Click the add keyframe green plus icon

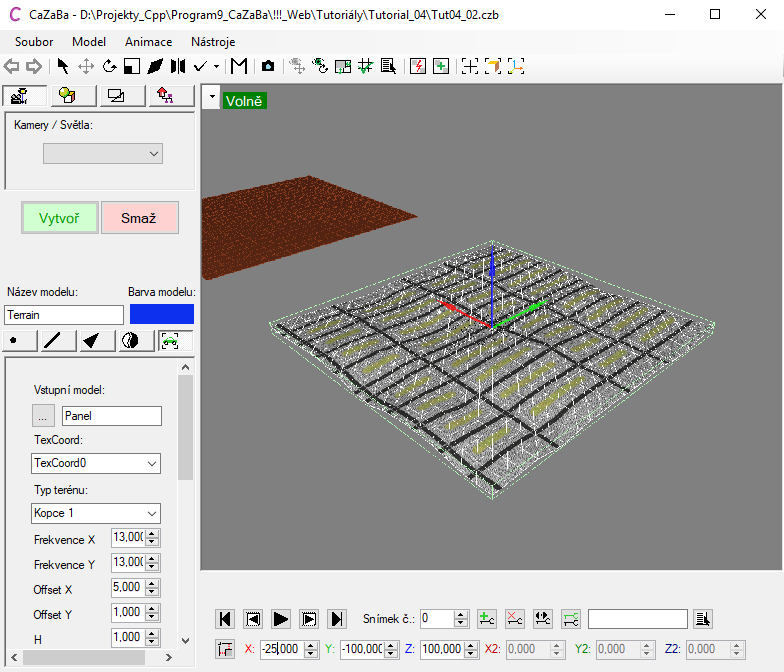coord(487,619)
